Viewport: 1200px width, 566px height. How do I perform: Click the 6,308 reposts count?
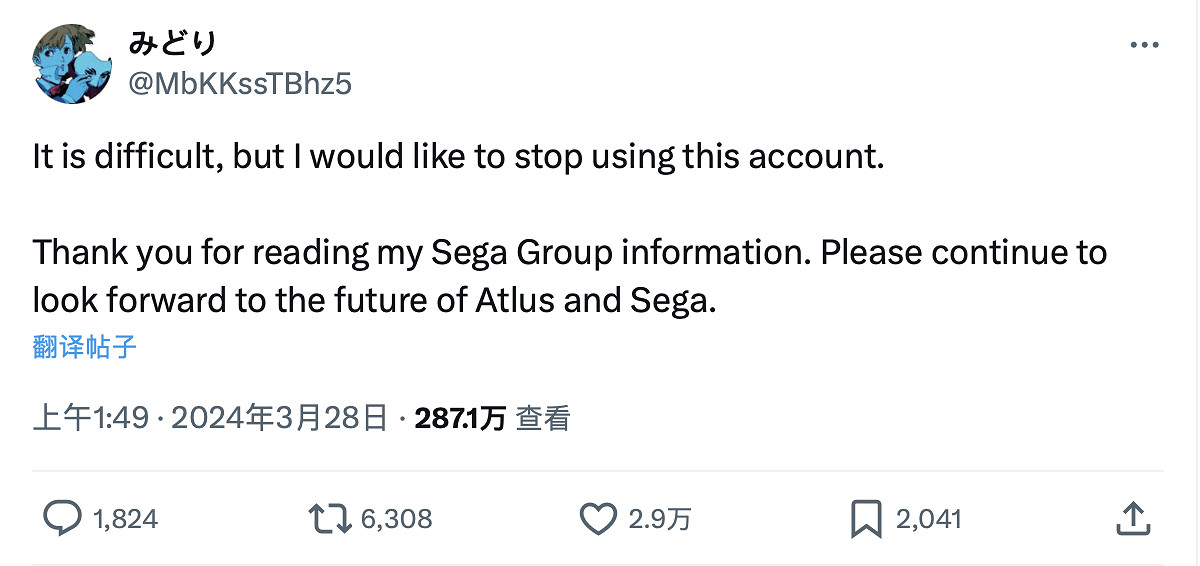396,519
